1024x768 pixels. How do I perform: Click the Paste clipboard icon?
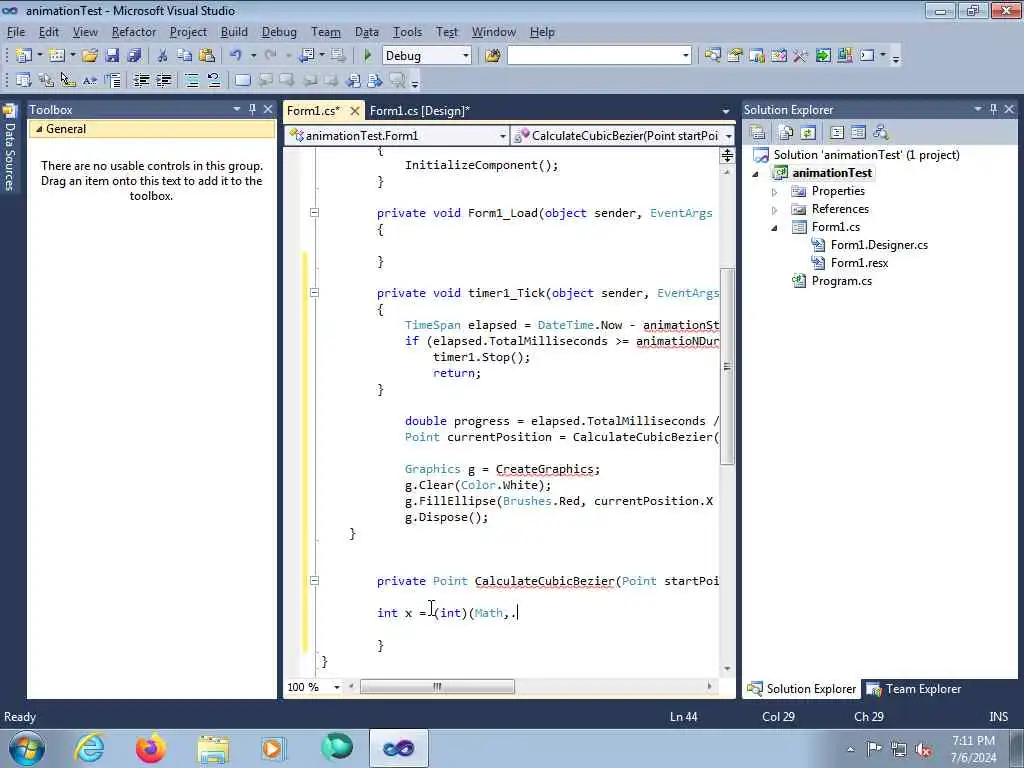(207, 56)
